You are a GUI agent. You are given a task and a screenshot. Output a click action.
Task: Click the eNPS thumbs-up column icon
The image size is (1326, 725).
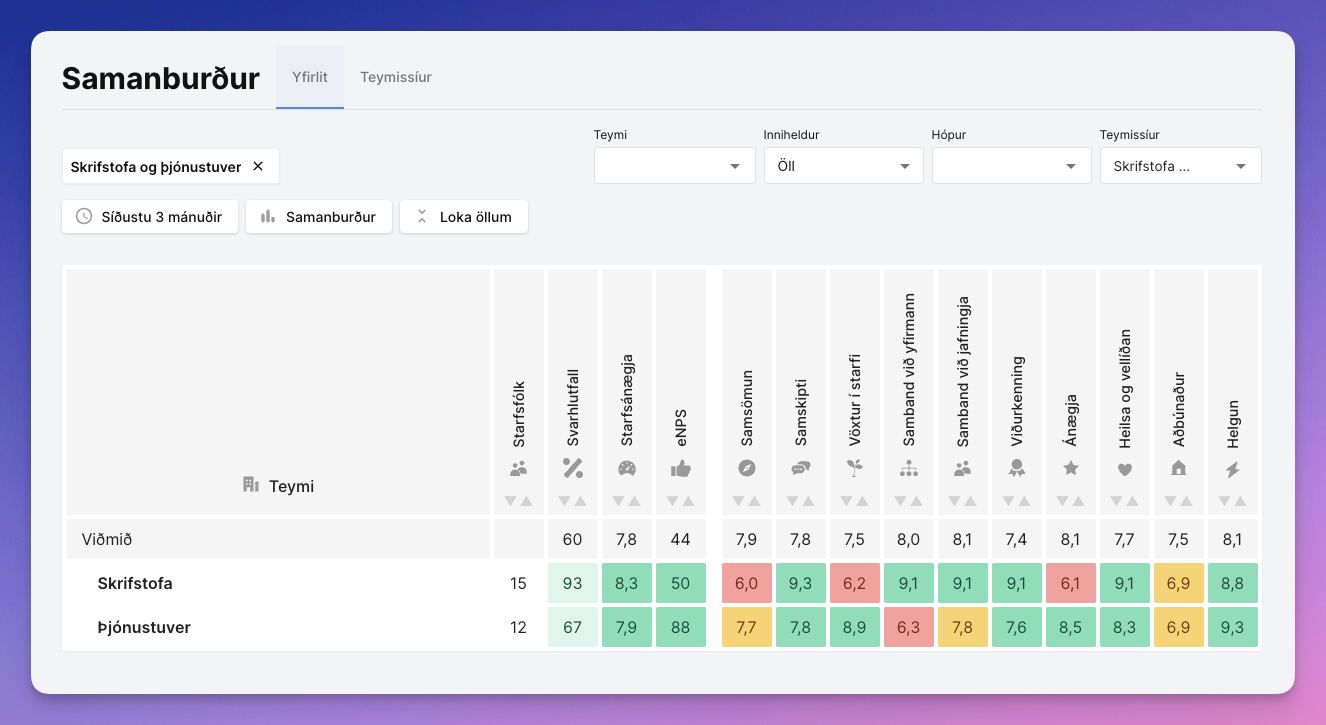(681, 467)
